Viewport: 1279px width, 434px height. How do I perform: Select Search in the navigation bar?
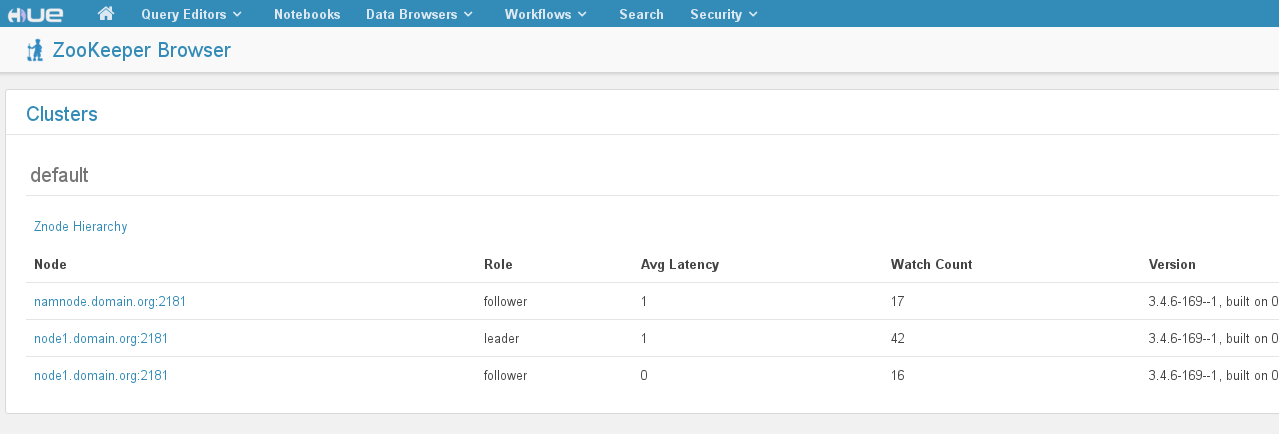coord(641,14)
